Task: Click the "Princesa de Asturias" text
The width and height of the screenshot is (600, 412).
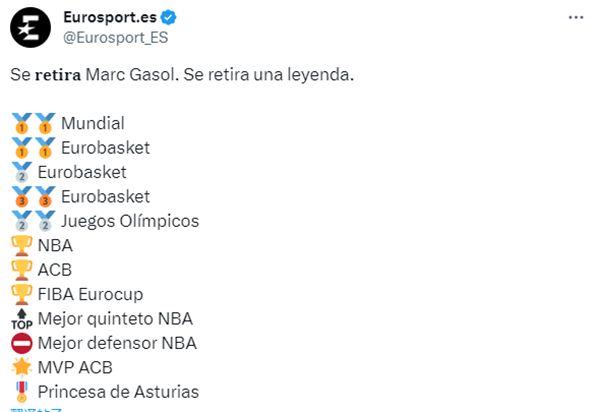Action: 118,392
